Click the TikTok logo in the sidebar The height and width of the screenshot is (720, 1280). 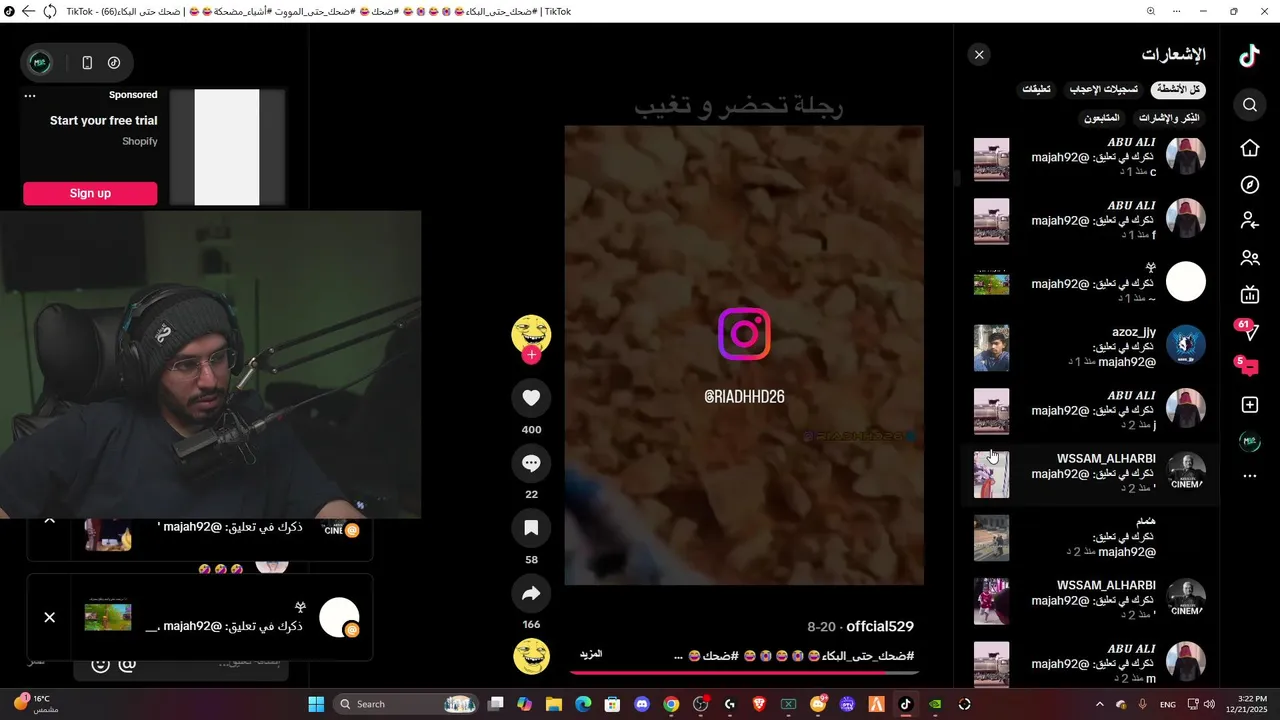click(1249, 56)
